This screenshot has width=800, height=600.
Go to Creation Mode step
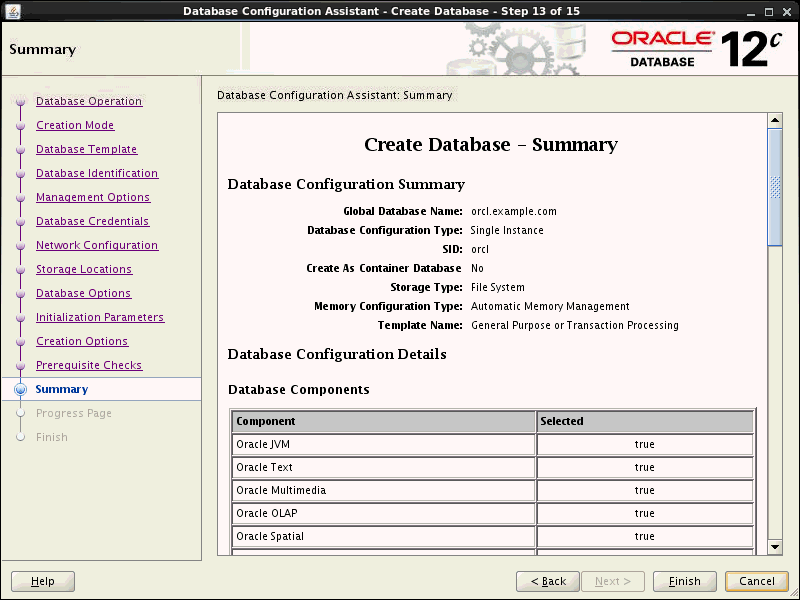pos(75,125)
